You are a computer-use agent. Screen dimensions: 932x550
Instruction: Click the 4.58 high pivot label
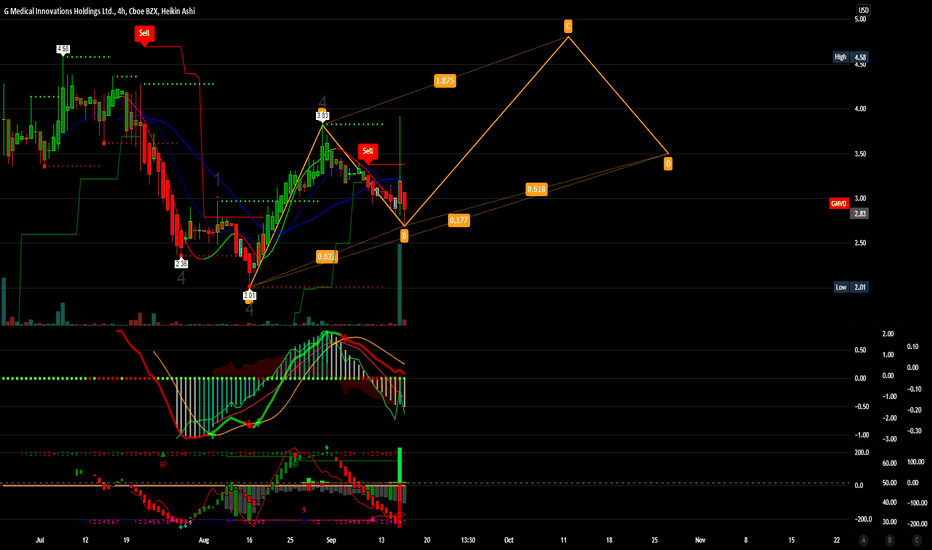[63, 49]
